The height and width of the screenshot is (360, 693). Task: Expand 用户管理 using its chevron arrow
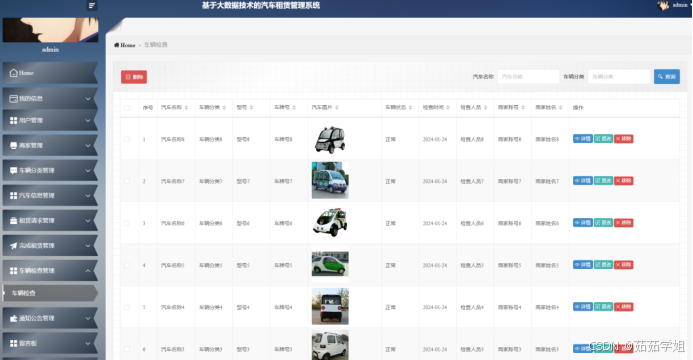(x=88, y=120)
